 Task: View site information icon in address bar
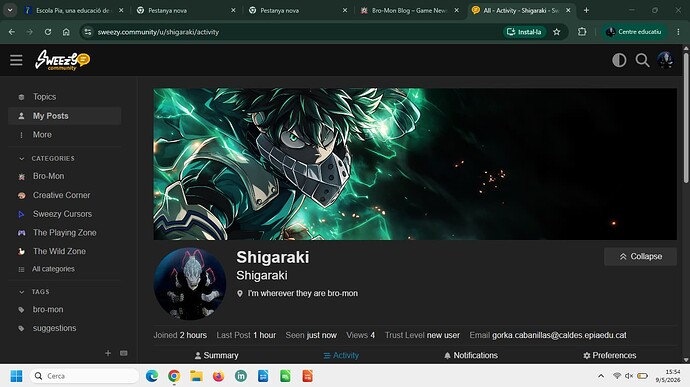88,32
